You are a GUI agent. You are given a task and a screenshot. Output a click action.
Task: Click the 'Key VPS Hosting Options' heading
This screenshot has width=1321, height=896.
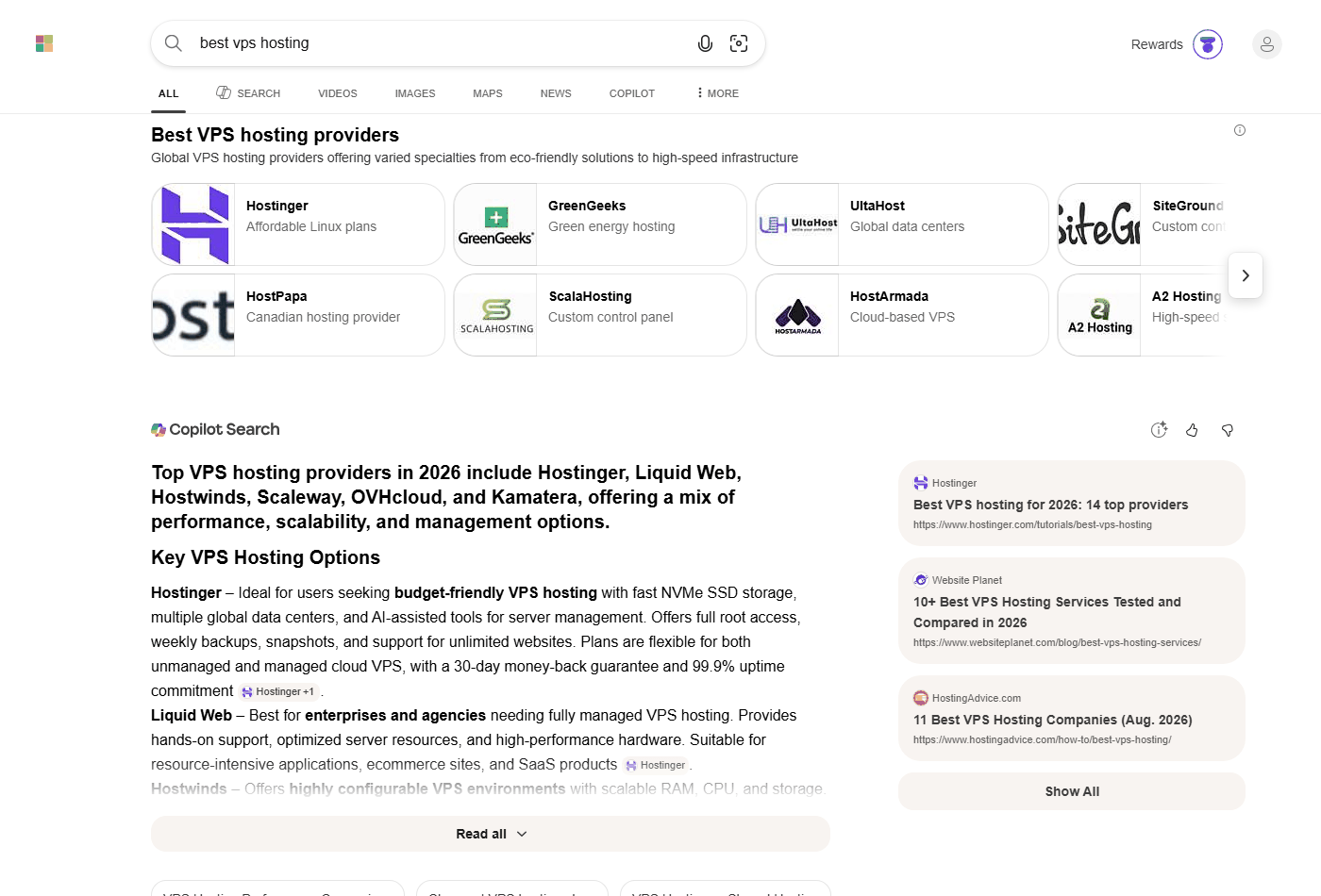coord(266,557)
